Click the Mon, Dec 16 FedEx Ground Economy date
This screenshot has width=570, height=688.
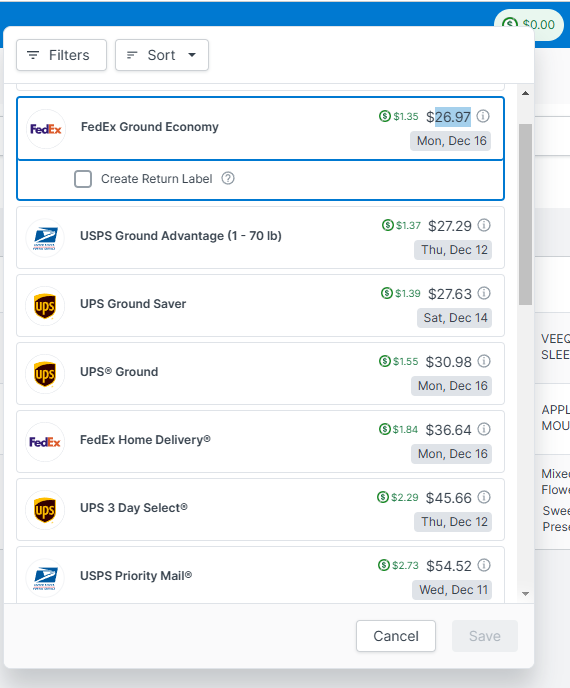tap(451, 141)
